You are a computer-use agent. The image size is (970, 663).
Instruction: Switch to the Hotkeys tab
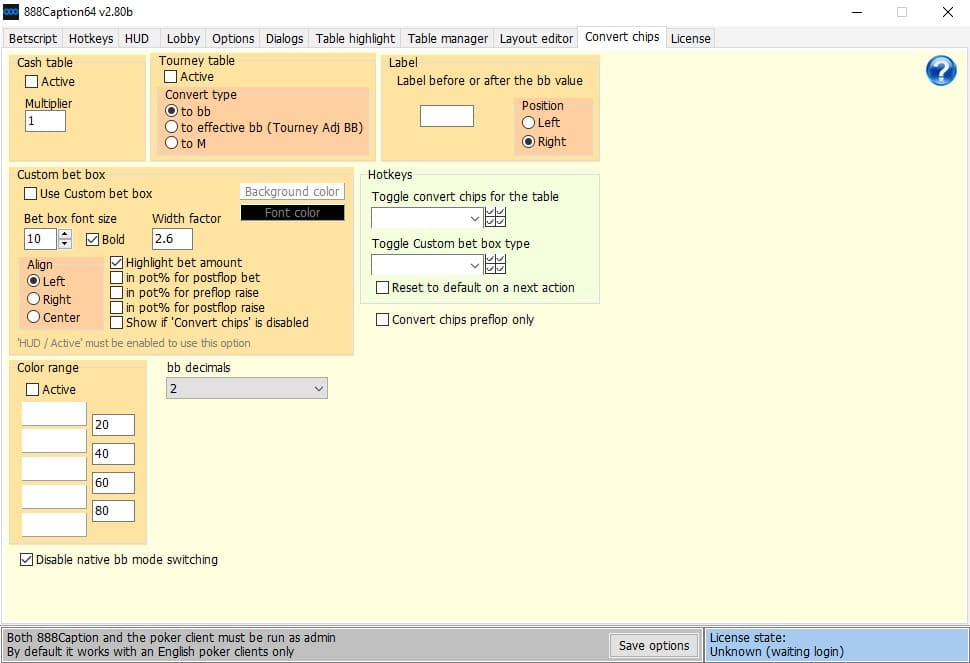click(x=91, y=38)
